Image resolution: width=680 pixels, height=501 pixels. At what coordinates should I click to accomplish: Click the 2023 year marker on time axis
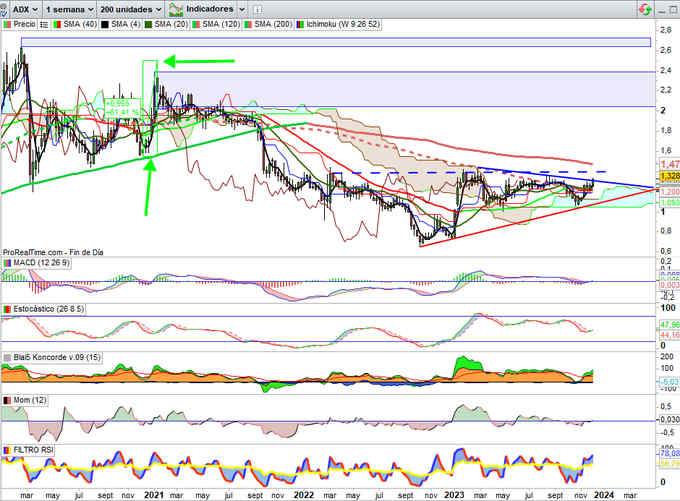click(454, 495)
